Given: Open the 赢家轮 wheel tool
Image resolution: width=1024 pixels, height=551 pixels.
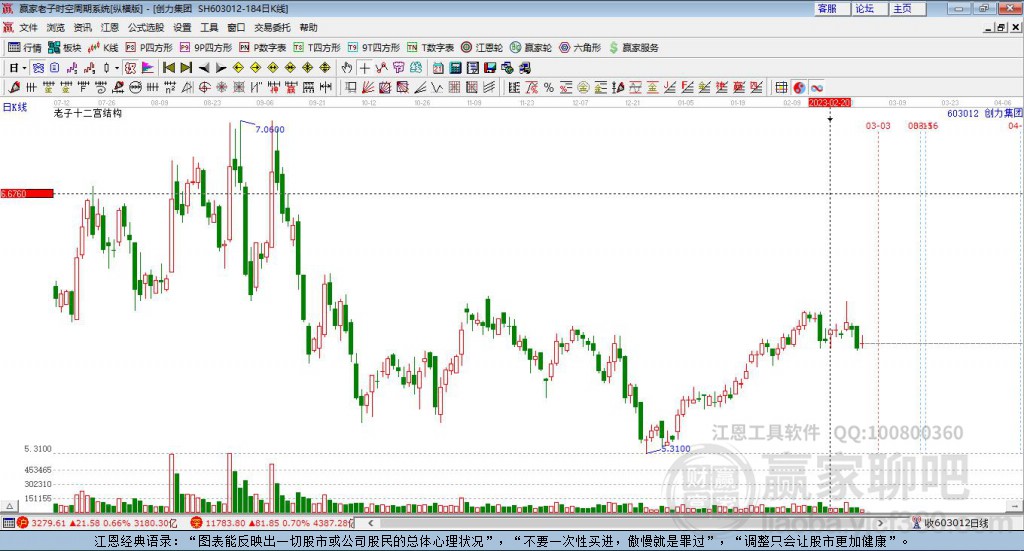Looking at the screenshot, I should 531,48.
